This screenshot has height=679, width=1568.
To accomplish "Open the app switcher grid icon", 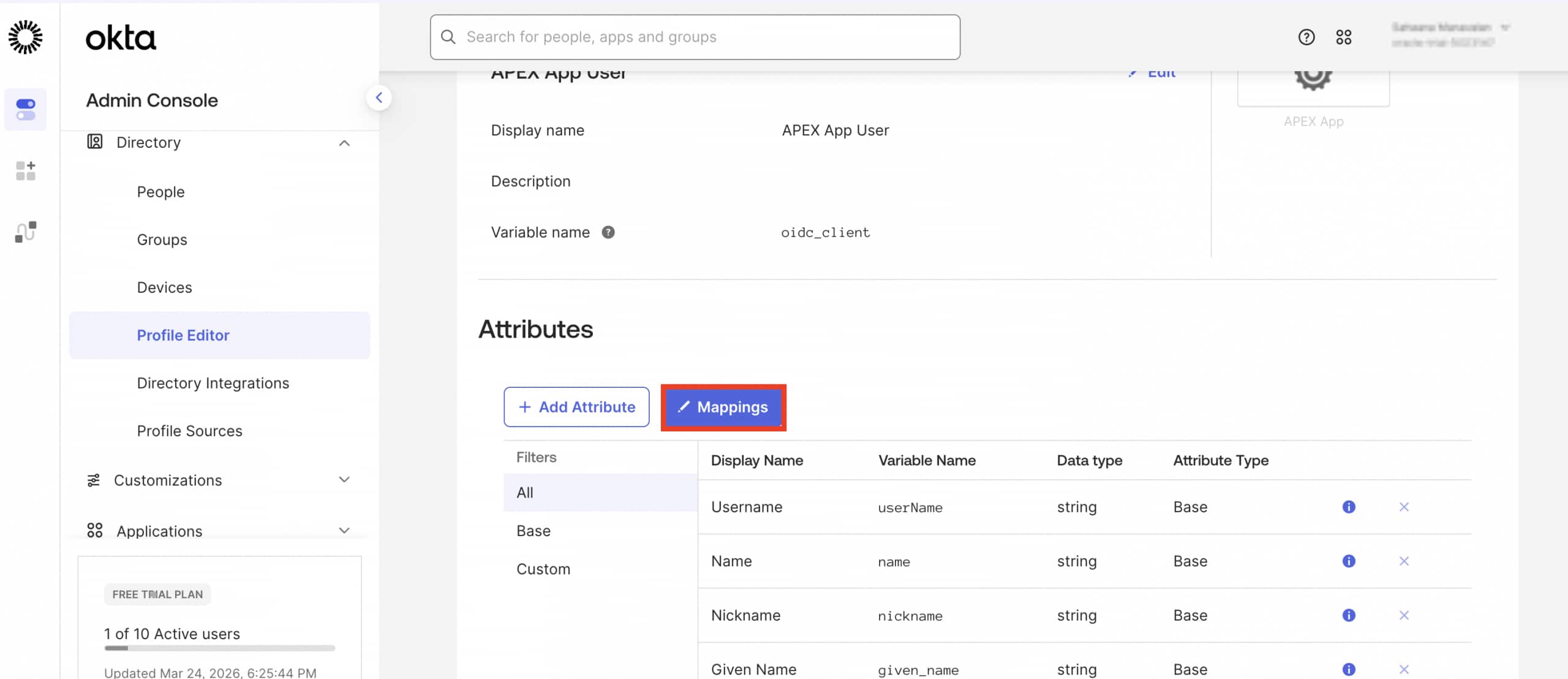I will (1345, 37).
